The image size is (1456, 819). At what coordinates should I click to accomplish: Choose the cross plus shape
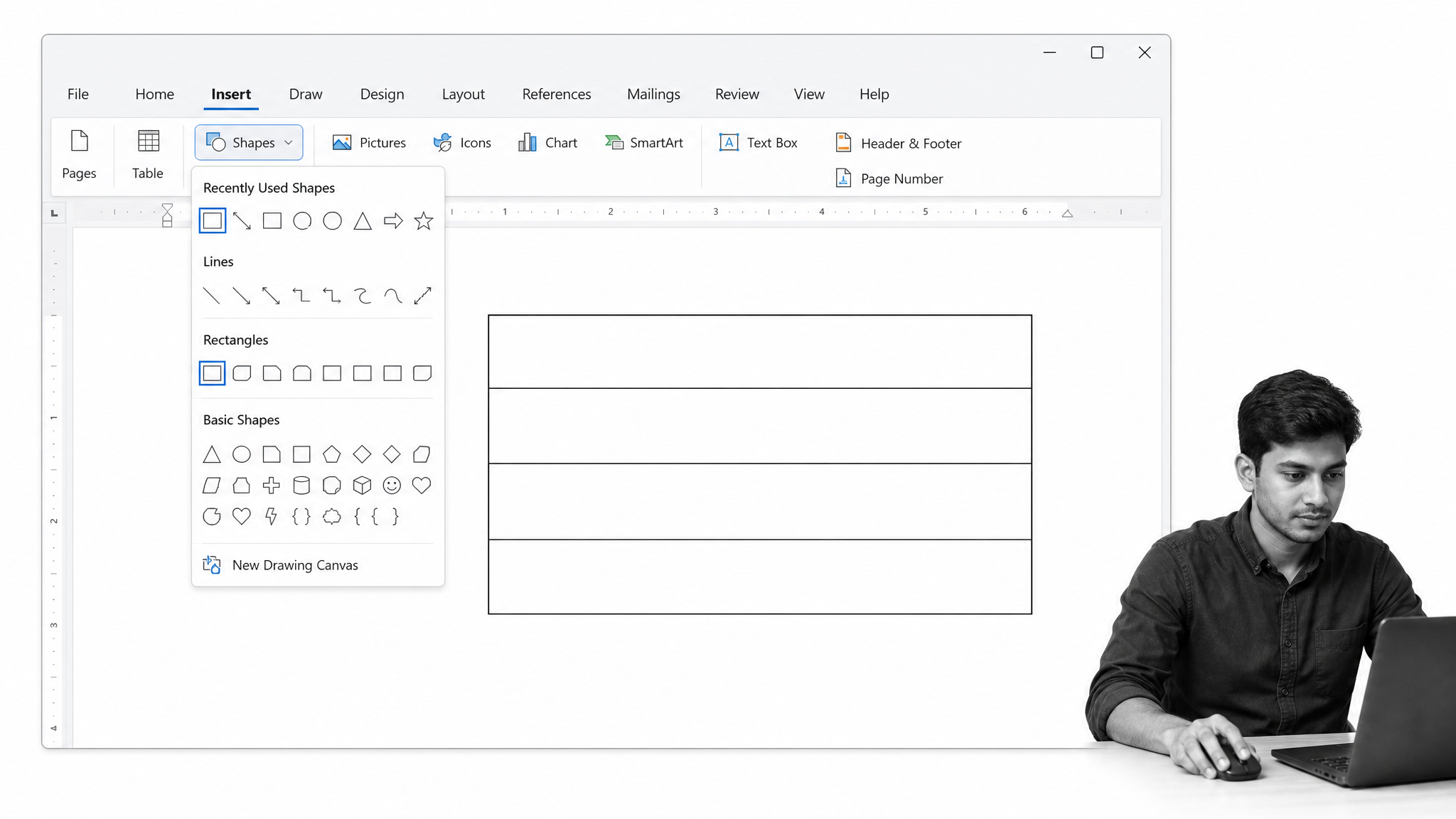(272, 486)
